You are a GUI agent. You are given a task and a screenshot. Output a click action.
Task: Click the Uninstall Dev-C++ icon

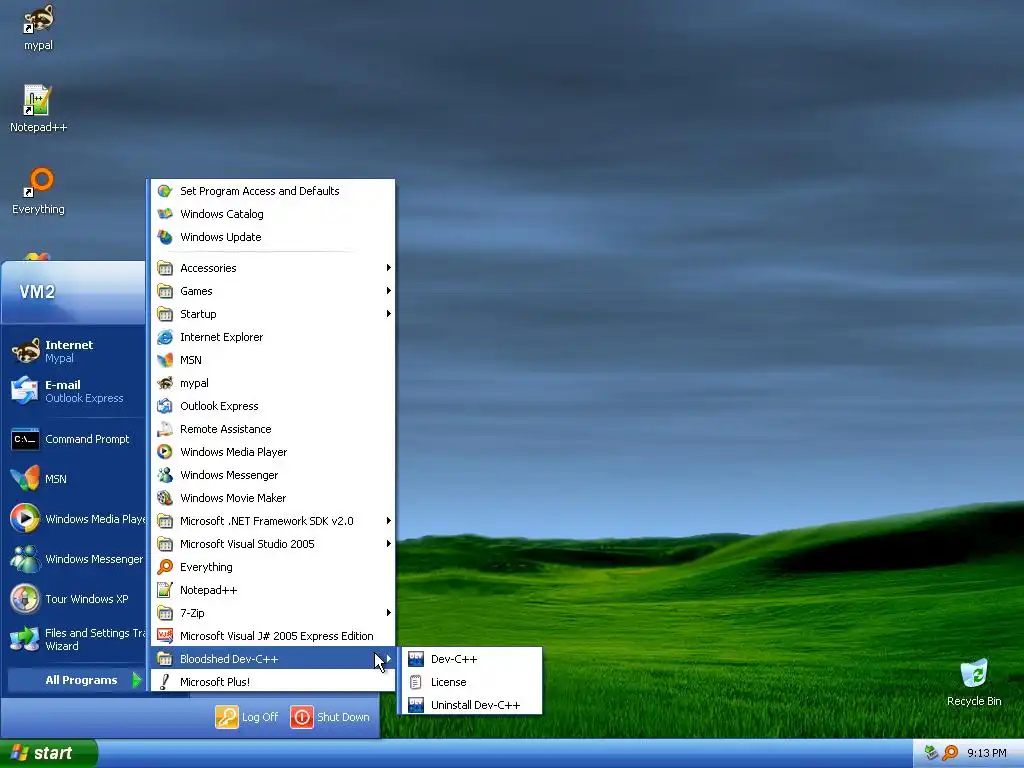(x=416, y=705)
